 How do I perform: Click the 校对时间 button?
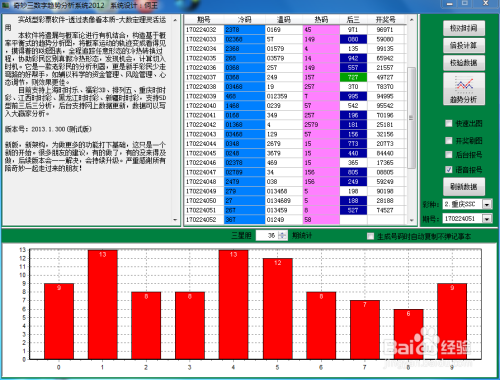[464, 28]
